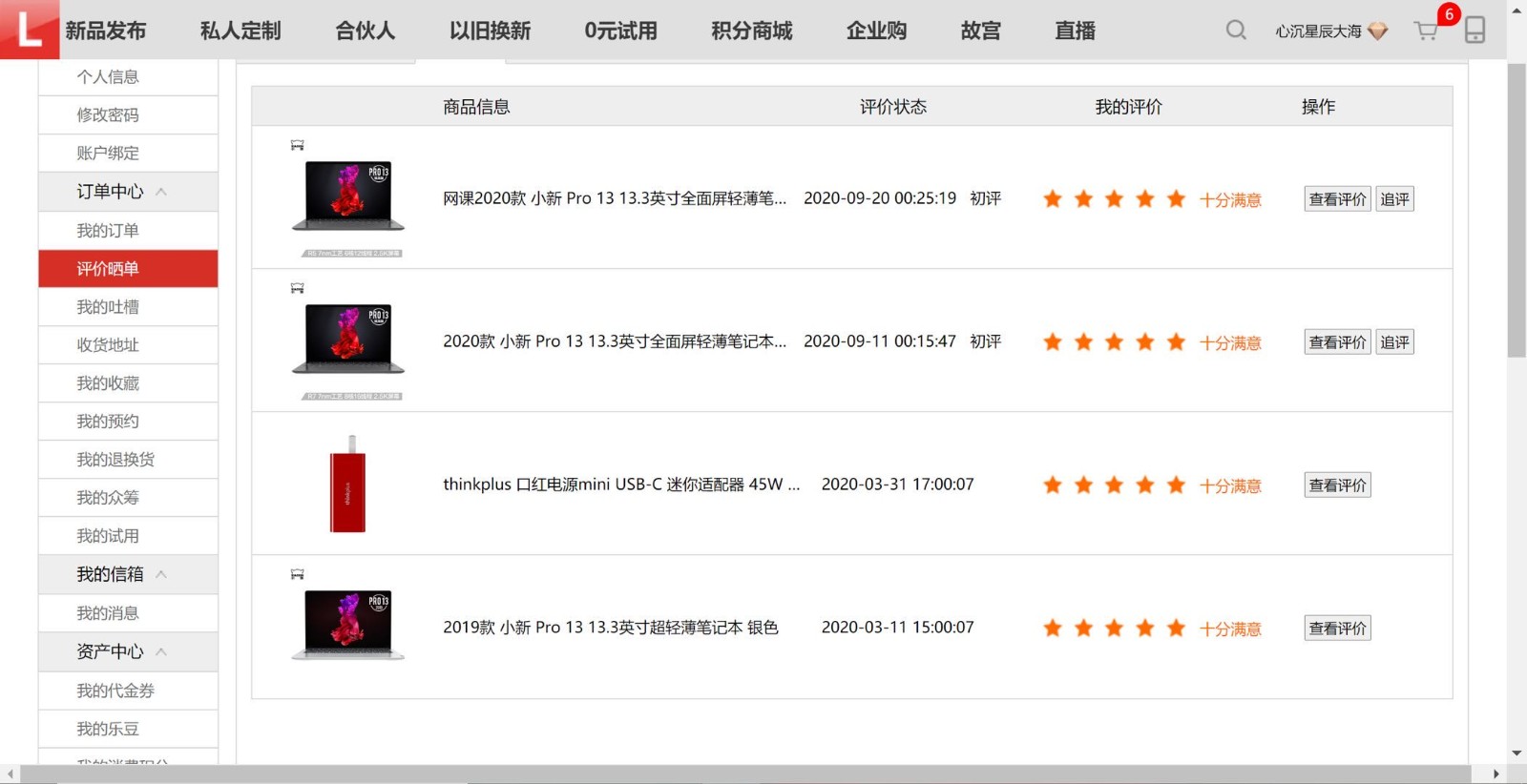Select 评价晒单 in the sidebar
Image resolution: width=1527 pixels, height=784 pixels.
tap(128, 269)
